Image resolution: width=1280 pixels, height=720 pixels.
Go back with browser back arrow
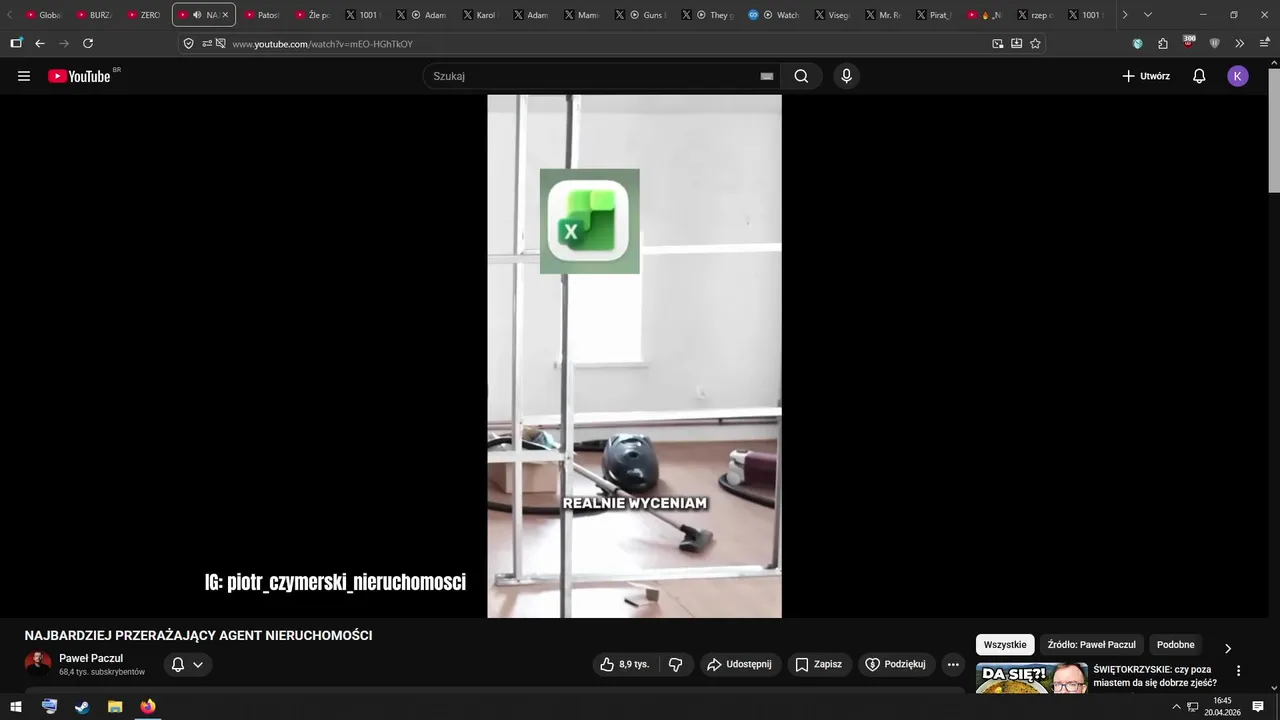coord(40,44)
